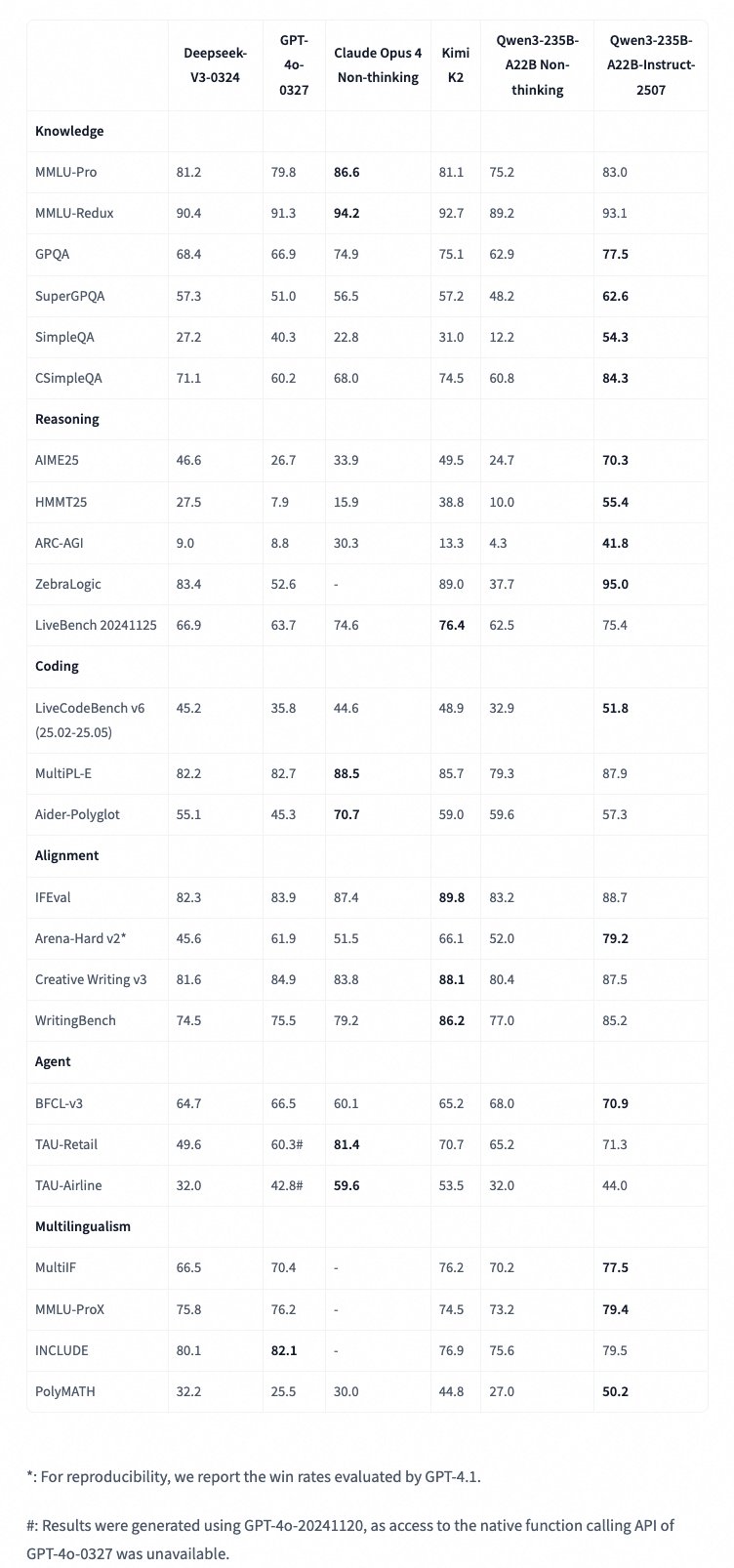Select the 60.3# TAU-Retail cell
734x1568 pixels.
pos(290,1144)
